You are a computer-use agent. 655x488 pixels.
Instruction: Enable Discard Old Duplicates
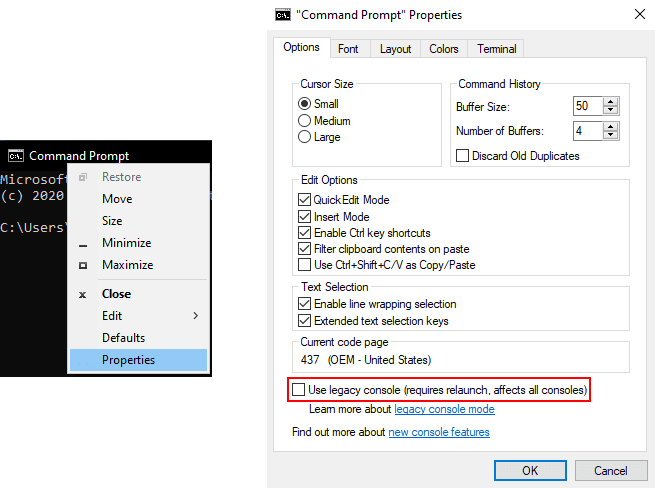[x=463, y=156]
